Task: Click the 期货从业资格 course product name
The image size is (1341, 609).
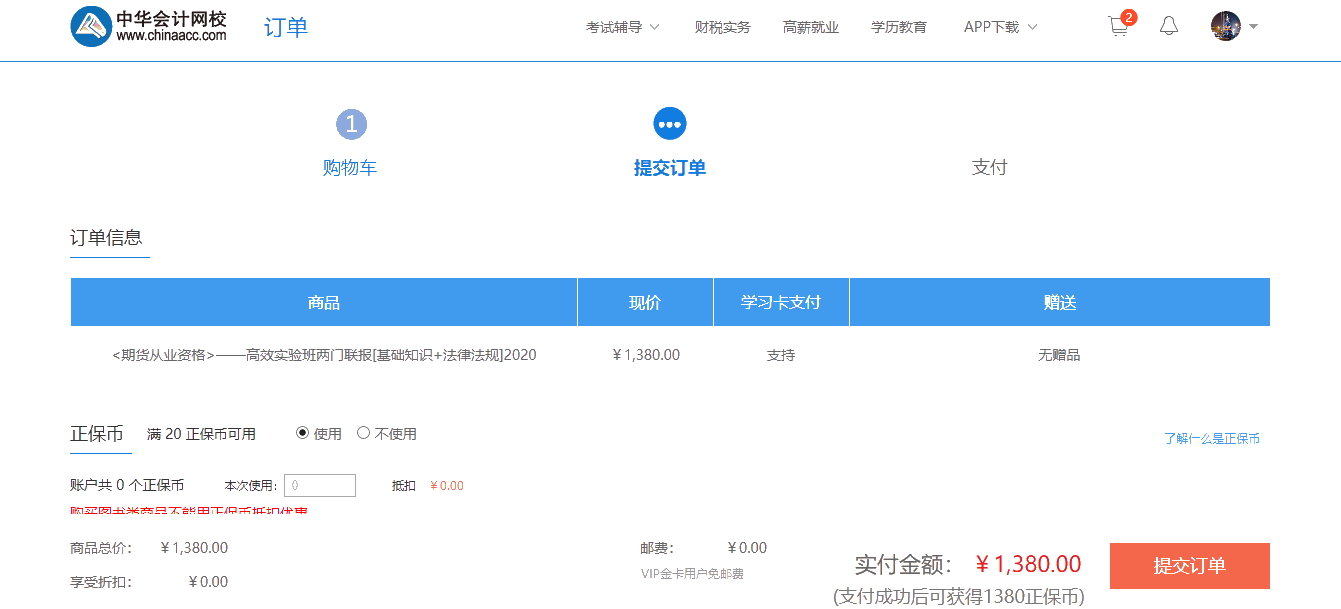Action: [x=324, y=355]
